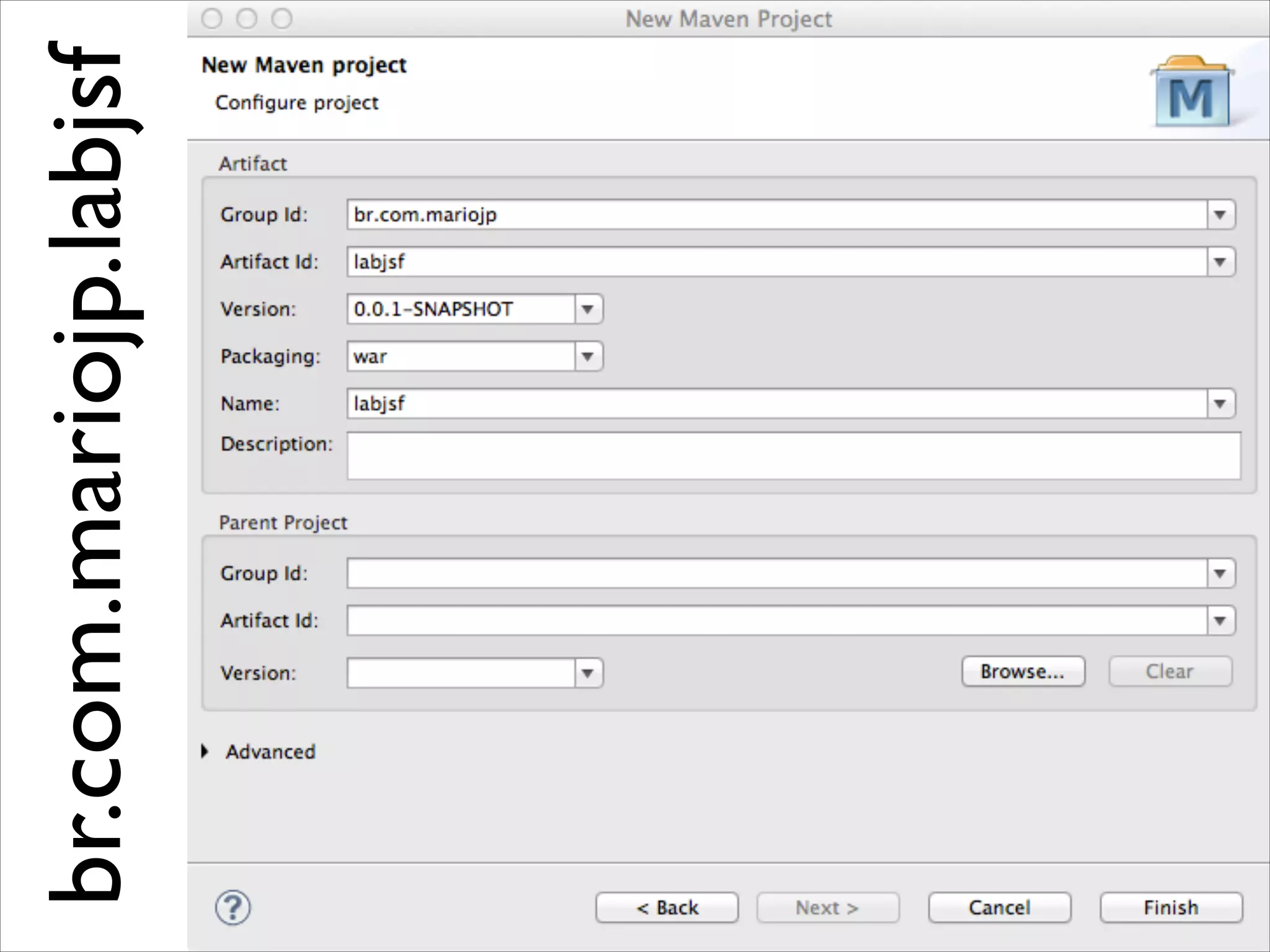Open the Name field dropdown arrow

coord(1220,404)
